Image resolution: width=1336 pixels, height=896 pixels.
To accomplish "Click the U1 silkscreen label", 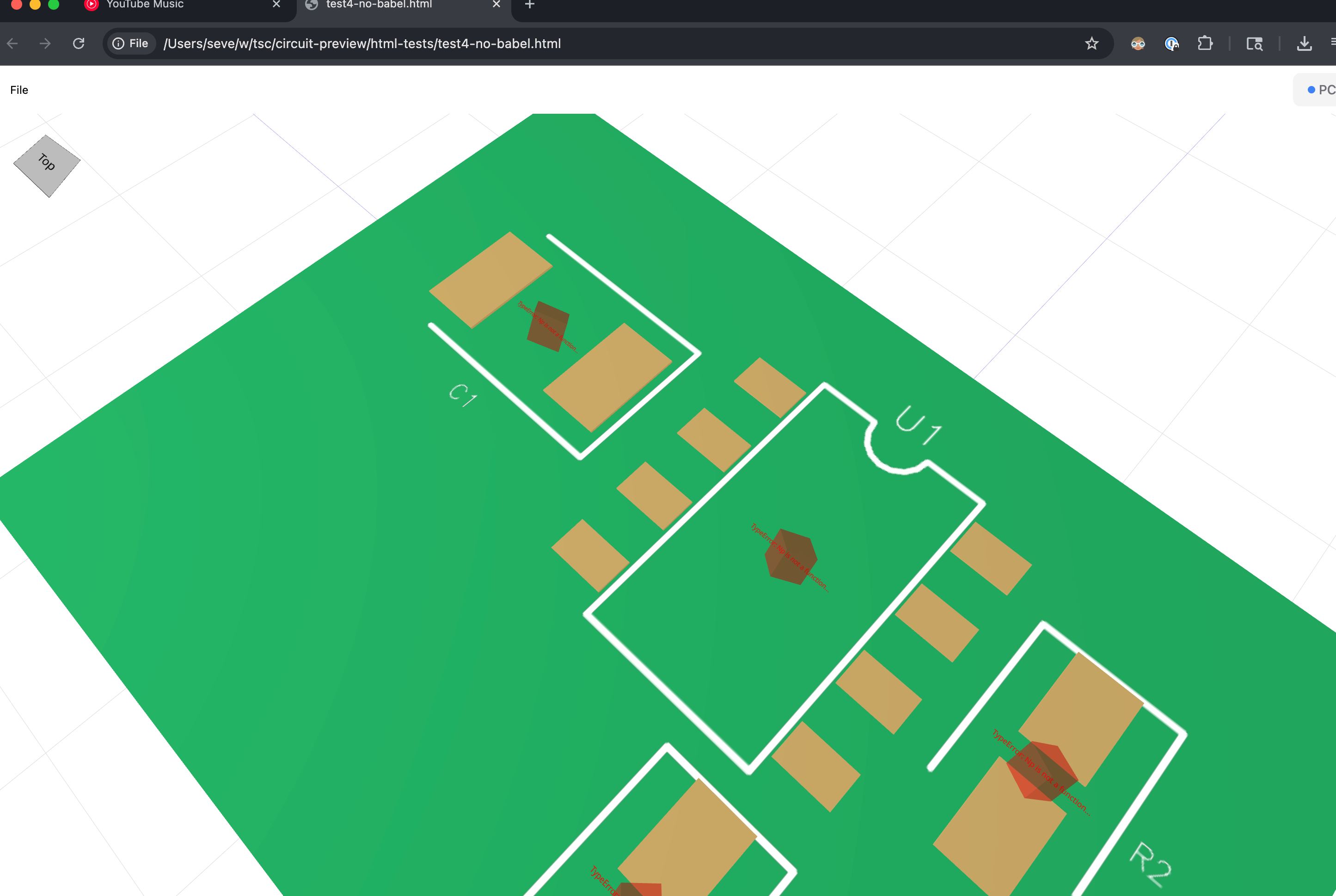I will 918,424.
